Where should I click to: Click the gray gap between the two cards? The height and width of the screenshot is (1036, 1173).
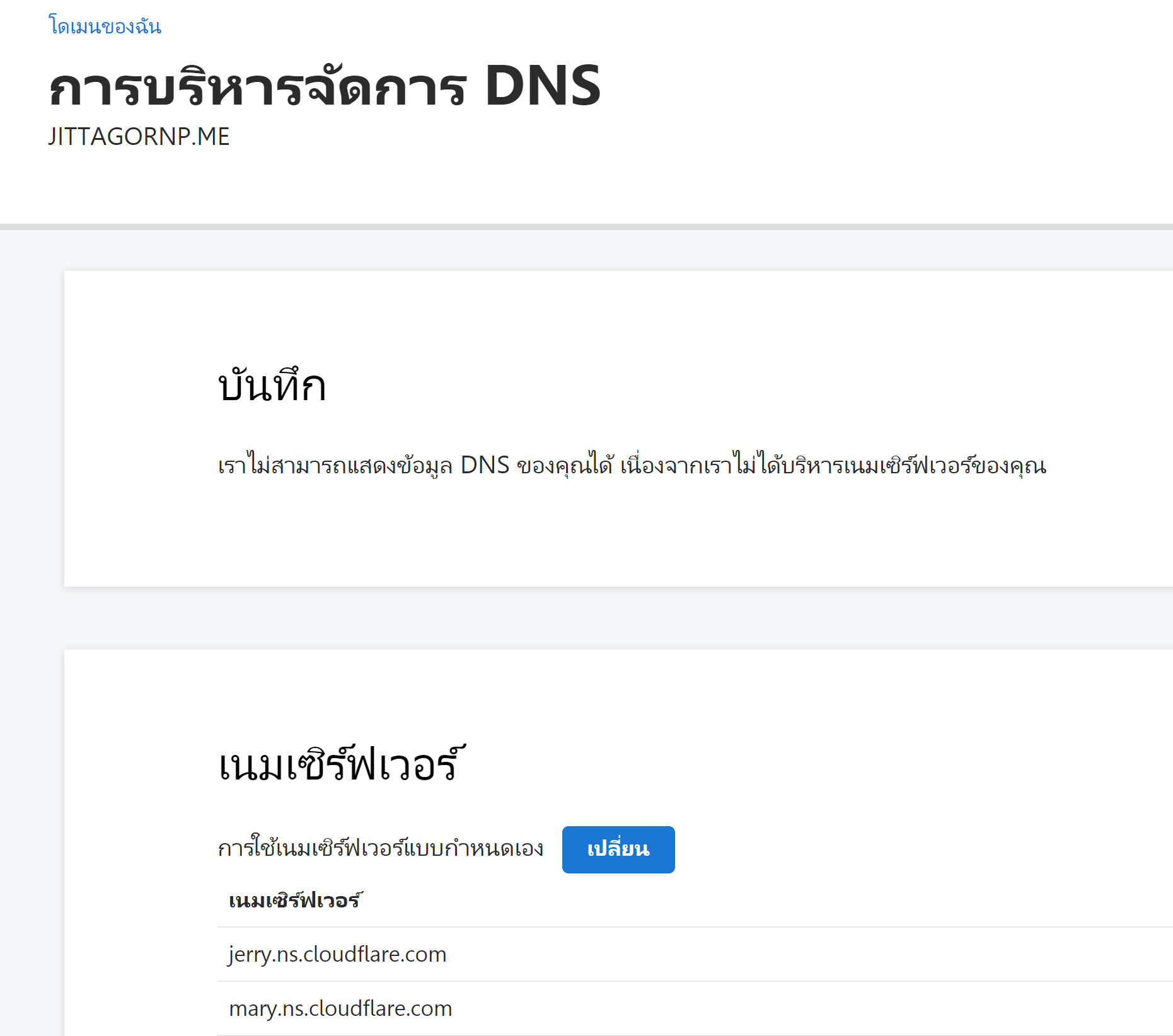(x=618, y=618)
